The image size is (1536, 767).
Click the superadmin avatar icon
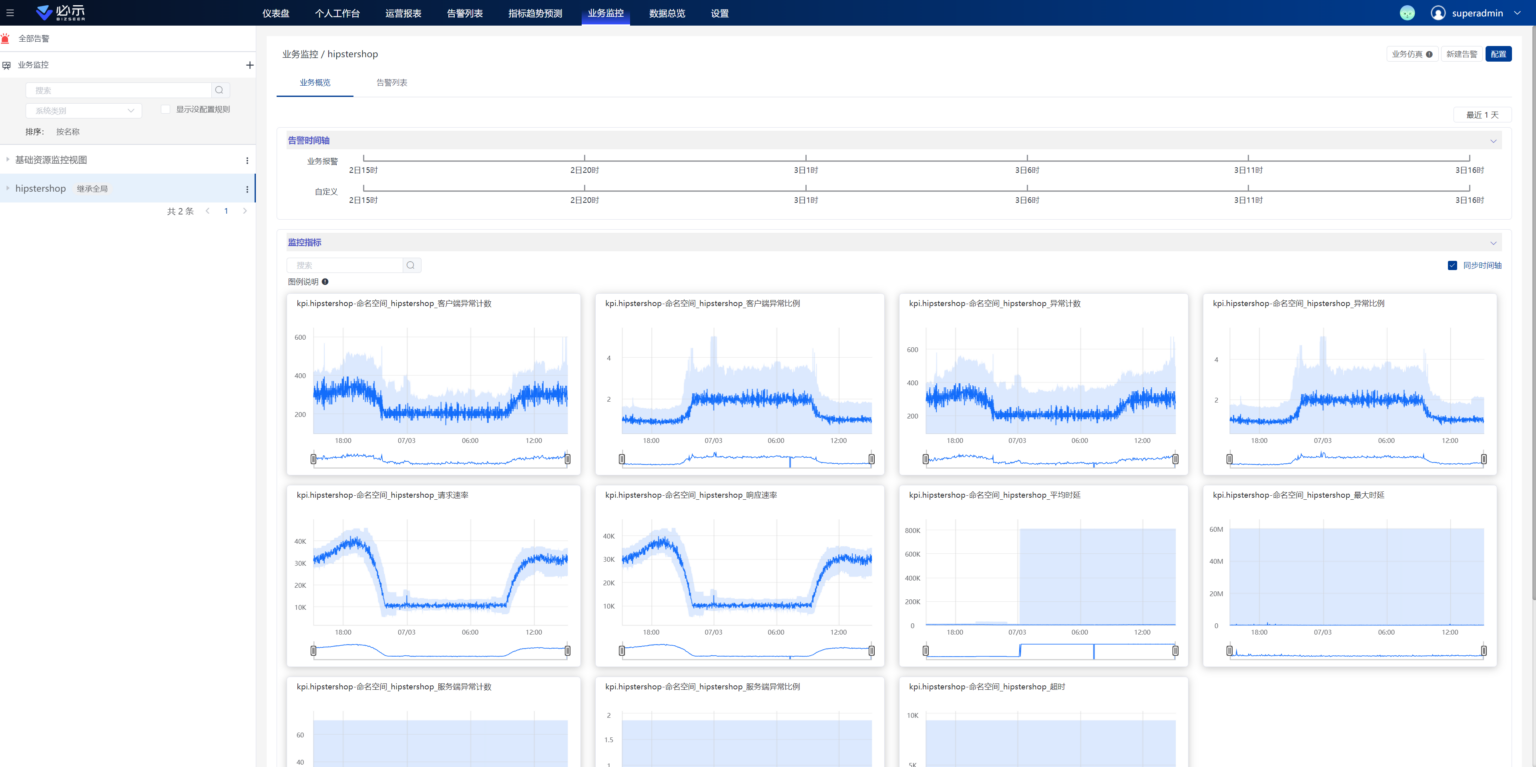(1437, 13)
